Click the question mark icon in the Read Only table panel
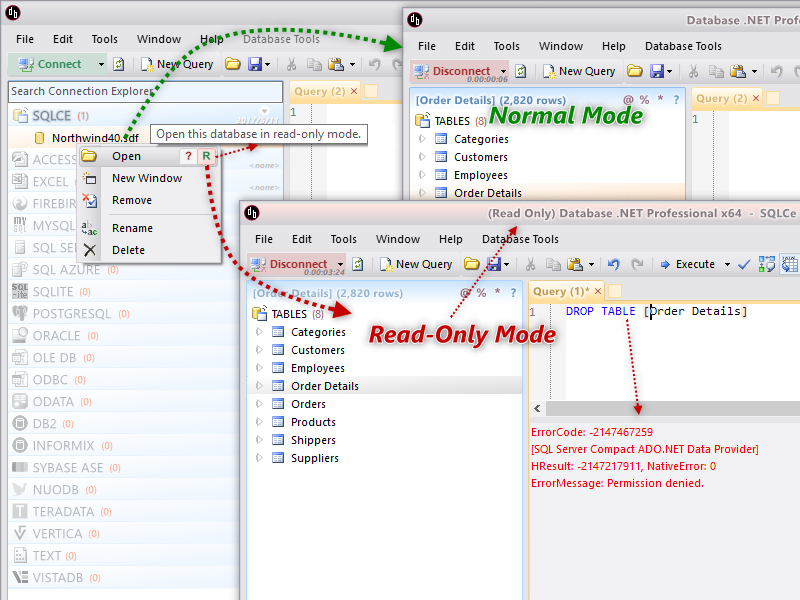800x600 pixels. (x=513, y=293)
